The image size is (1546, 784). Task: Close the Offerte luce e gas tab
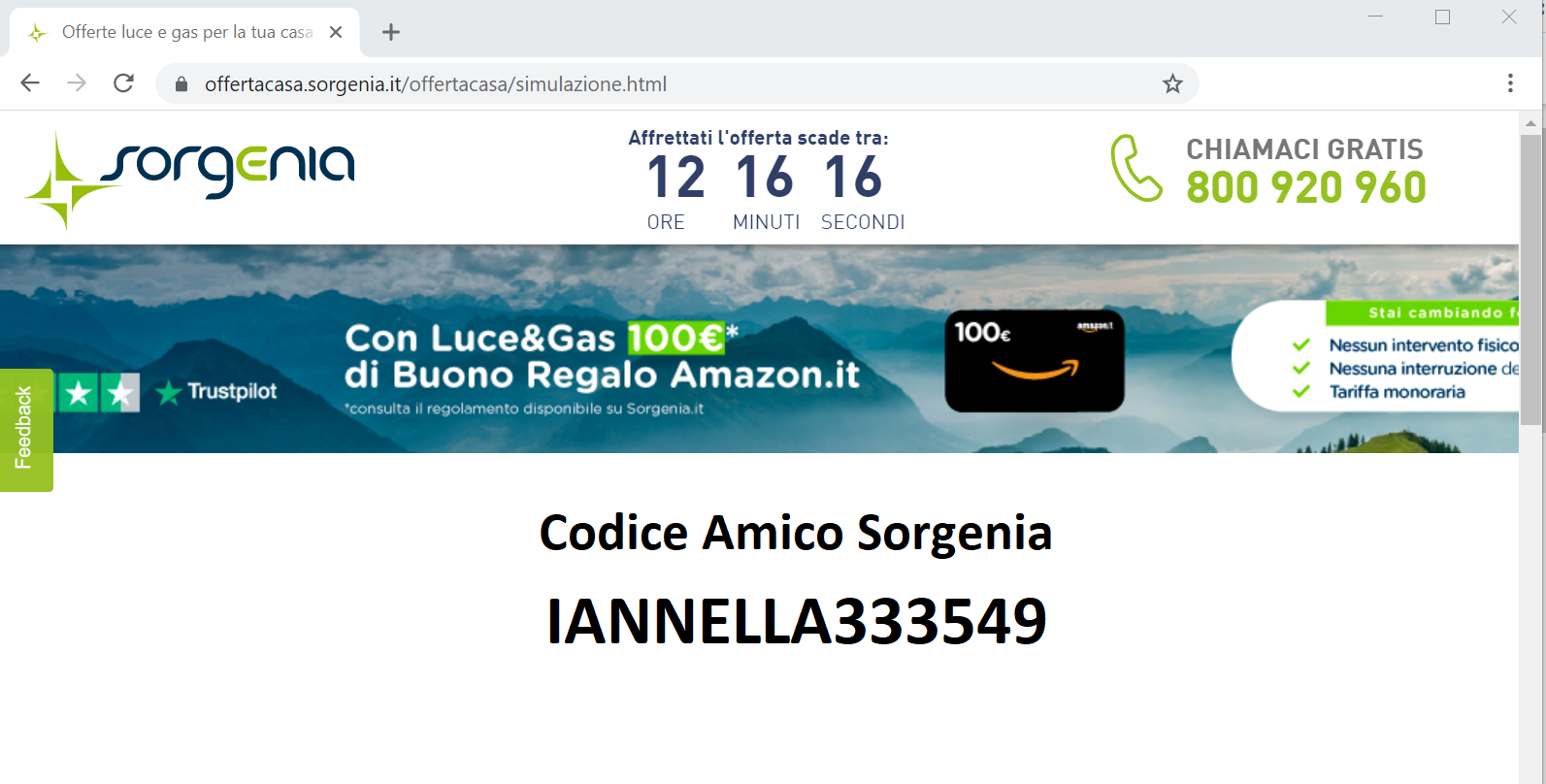click(x=336, y=32)
